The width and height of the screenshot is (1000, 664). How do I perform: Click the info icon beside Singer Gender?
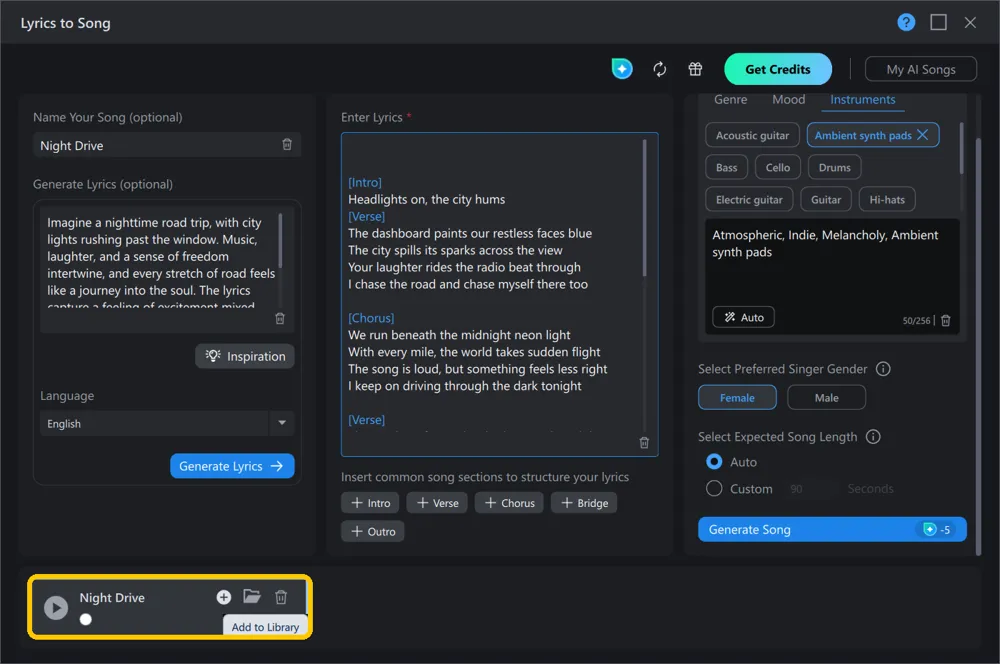(883, 369)
